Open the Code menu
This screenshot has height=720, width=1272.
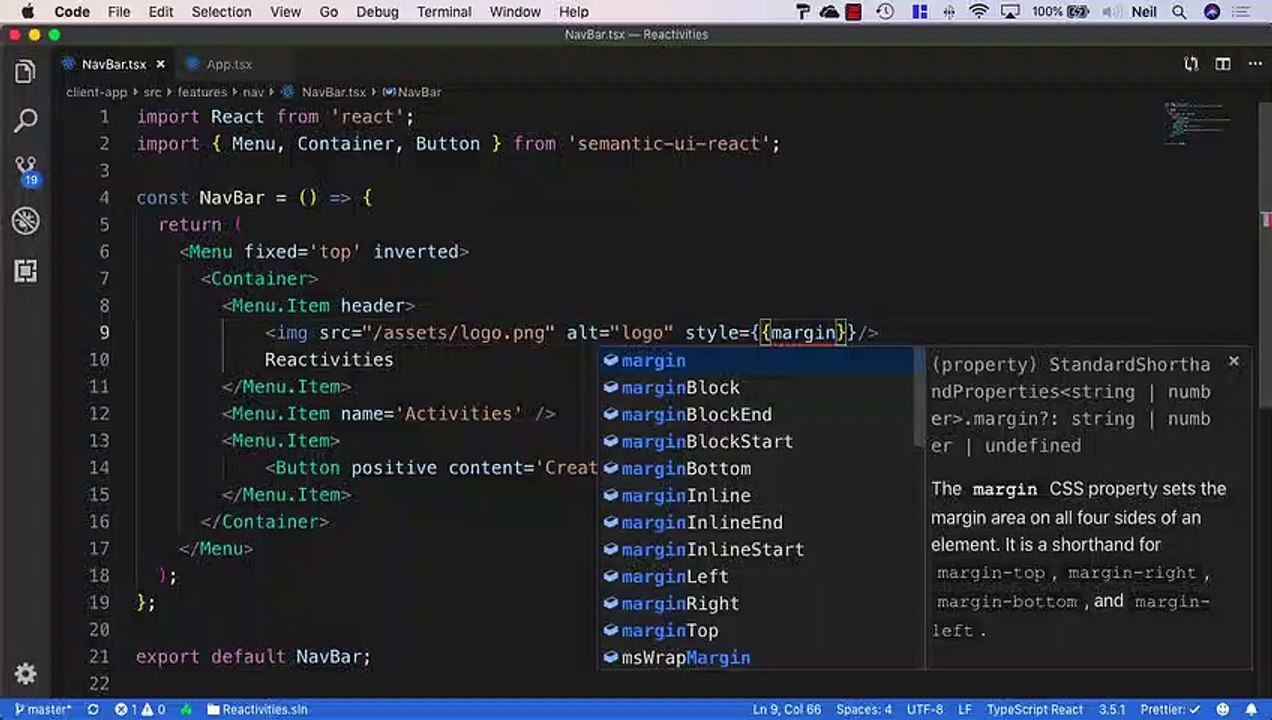(72, 12)
